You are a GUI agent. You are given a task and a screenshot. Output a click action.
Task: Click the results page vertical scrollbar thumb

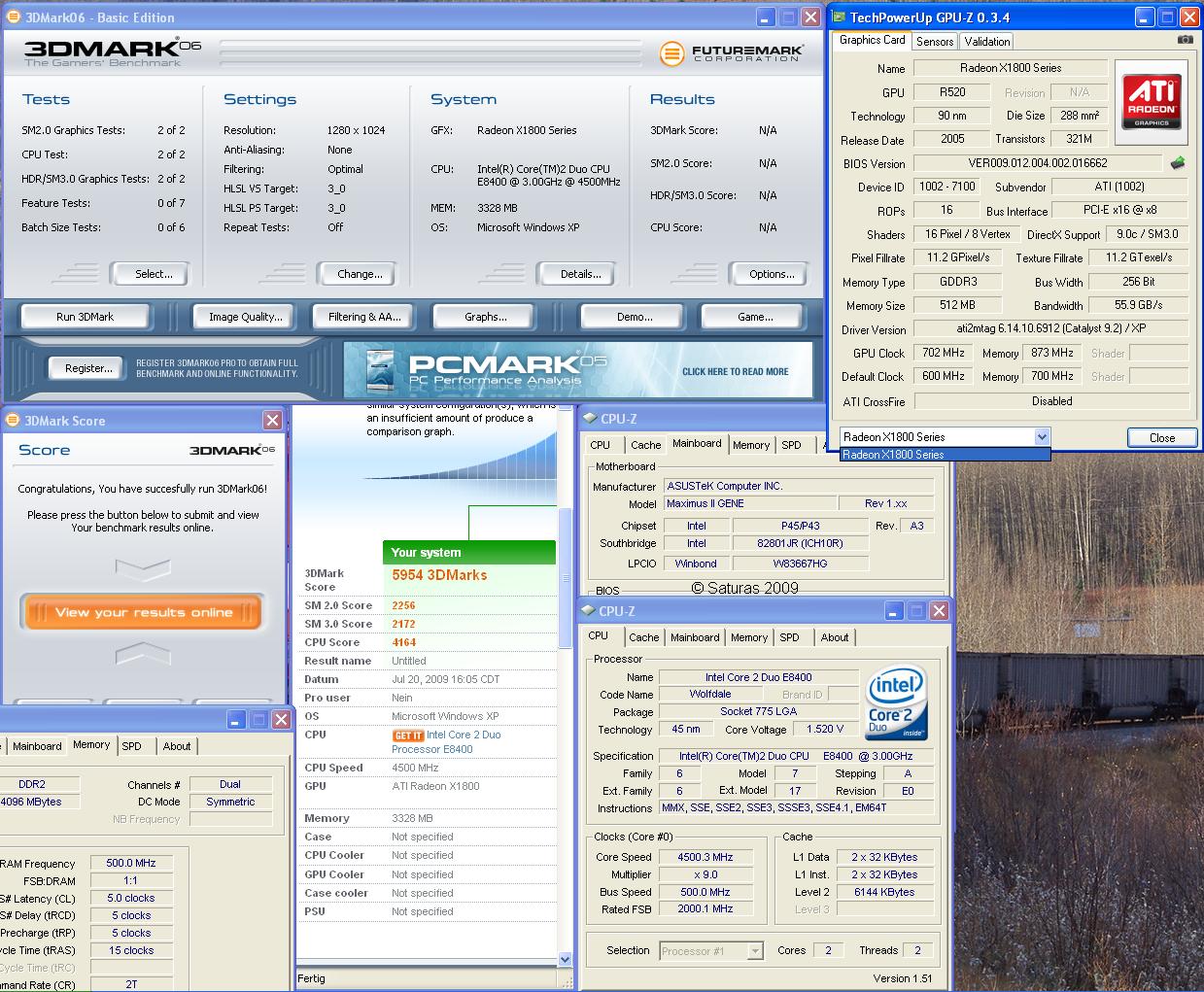click(x=565, y=577)
